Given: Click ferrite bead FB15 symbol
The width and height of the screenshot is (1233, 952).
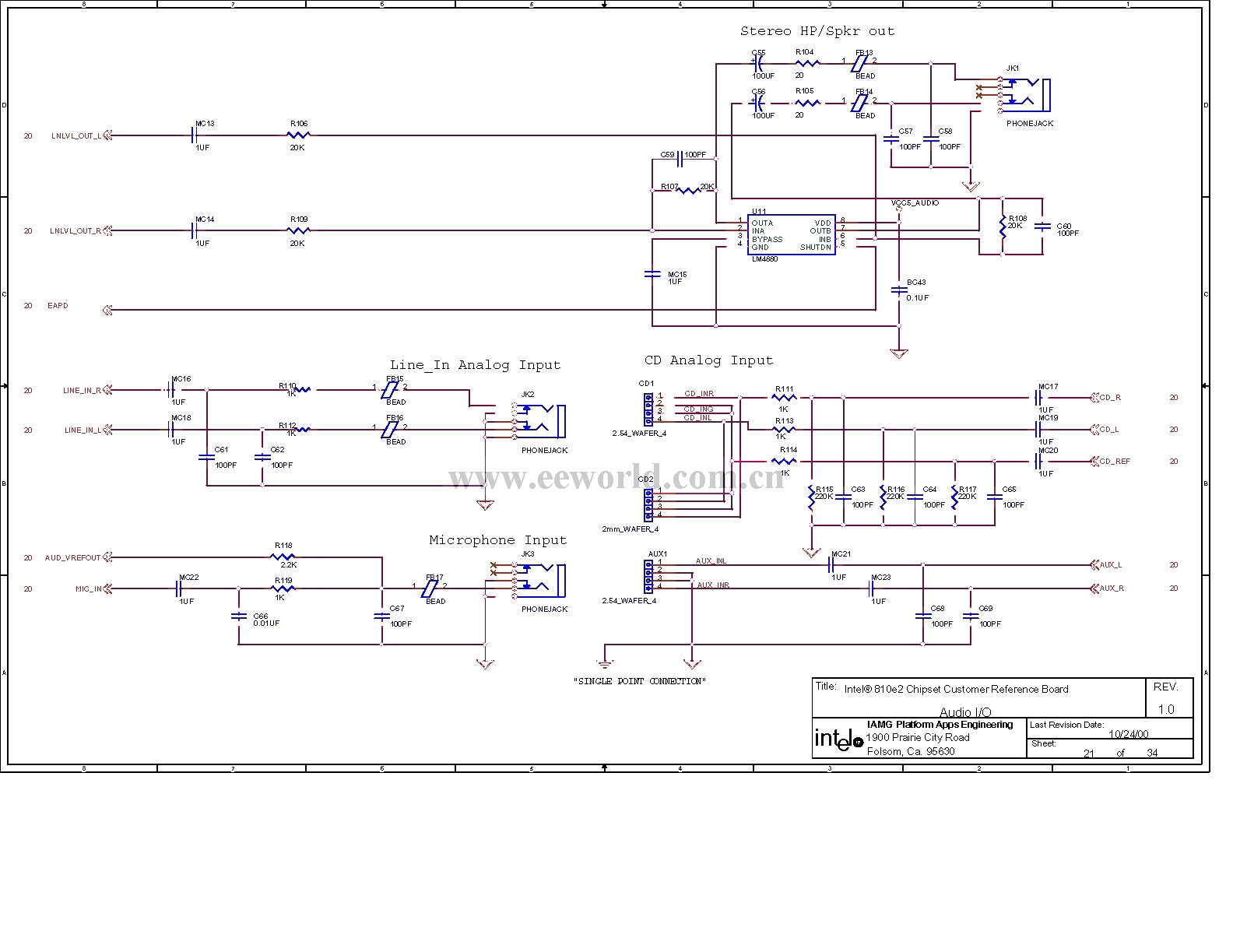Looking at the screenshot, I should pos(391,390).
